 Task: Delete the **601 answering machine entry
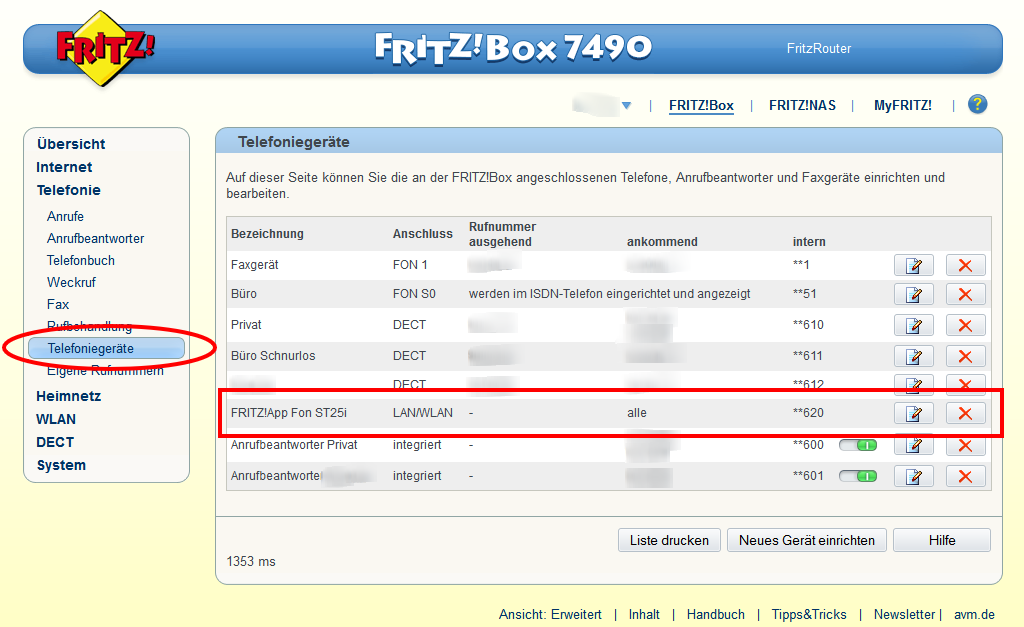coord(965,477)
